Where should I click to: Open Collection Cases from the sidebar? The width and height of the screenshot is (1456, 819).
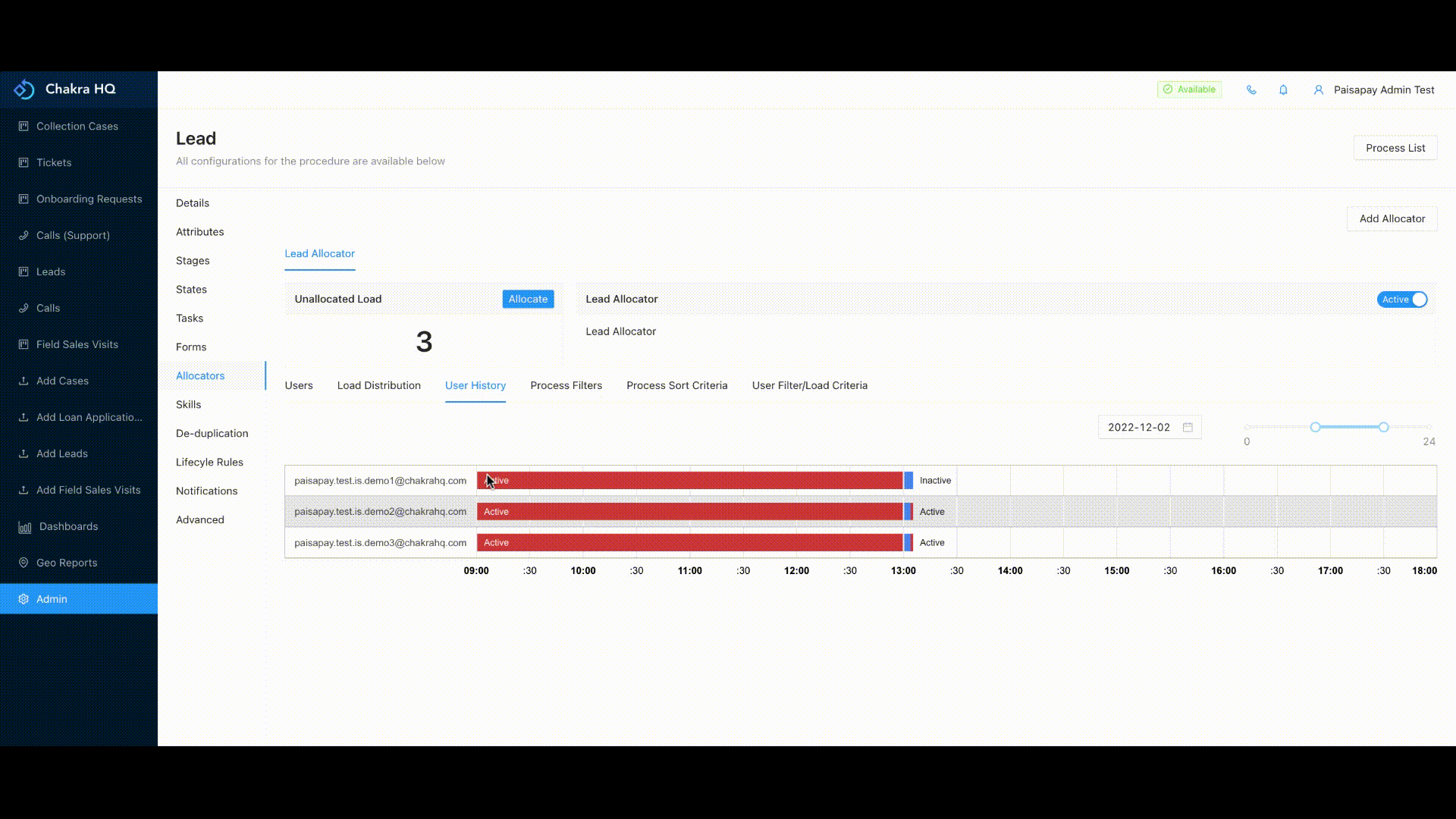(x=77, y=126)
